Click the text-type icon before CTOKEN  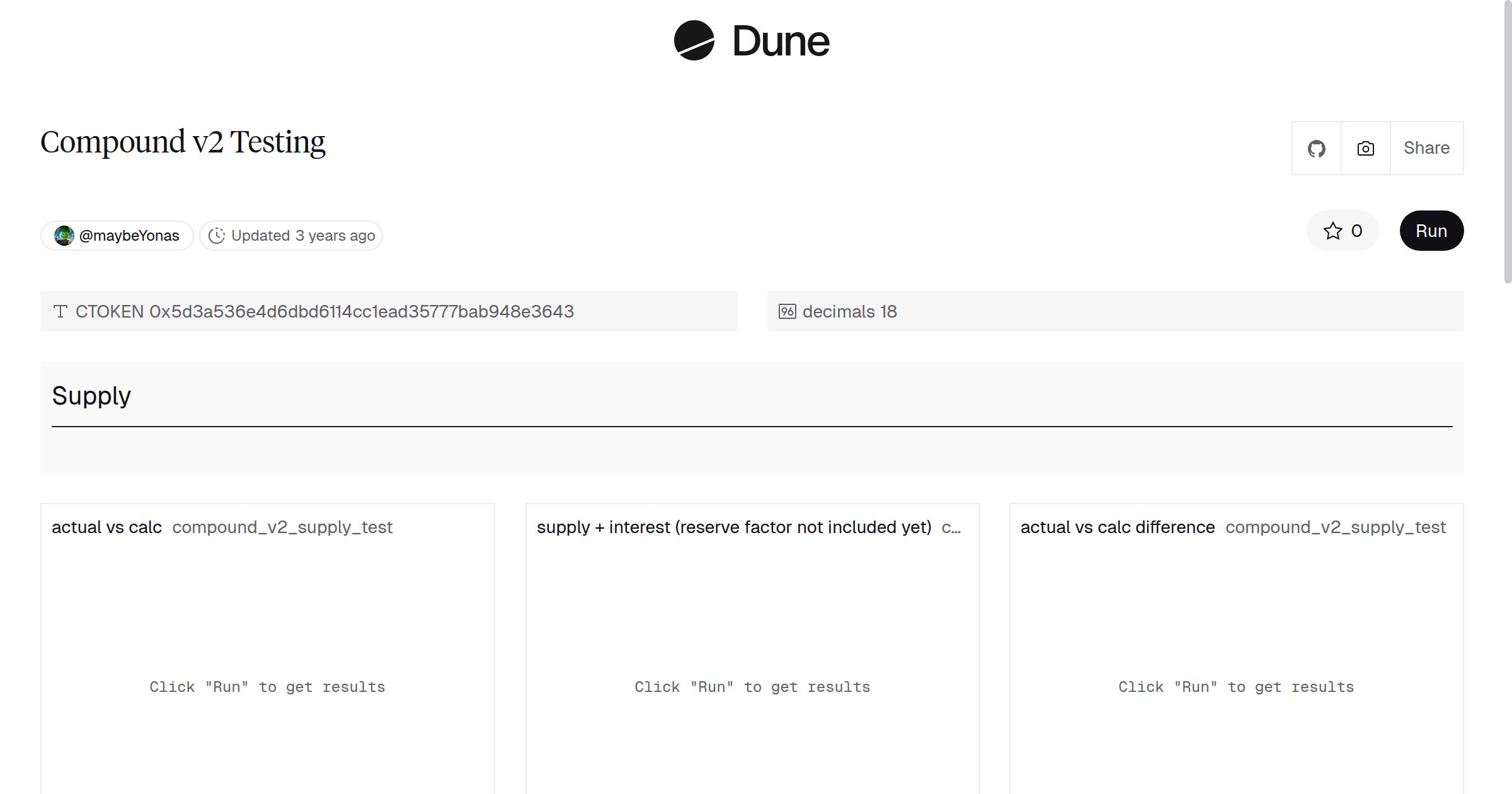pyautogui.click(x=60, y=311)
